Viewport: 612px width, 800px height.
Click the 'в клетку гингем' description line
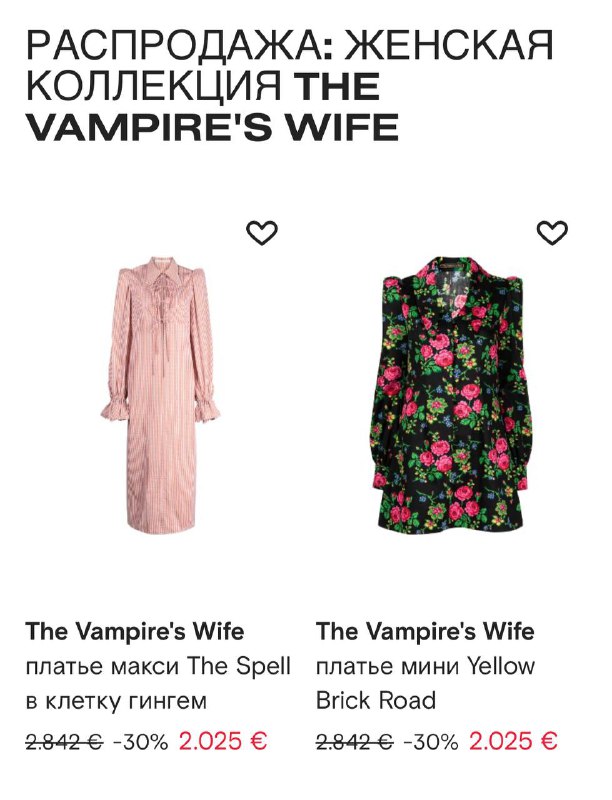point(116,702)
